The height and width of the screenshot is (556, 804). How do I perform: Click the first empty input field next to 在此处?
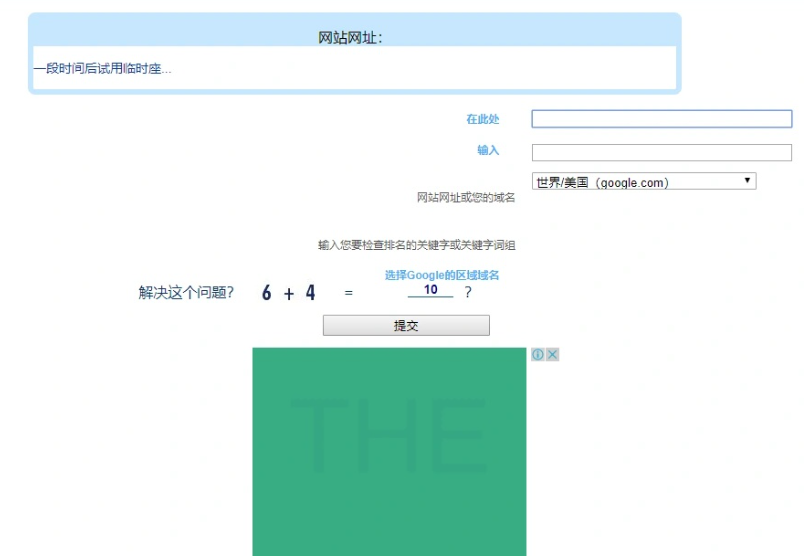661,119
